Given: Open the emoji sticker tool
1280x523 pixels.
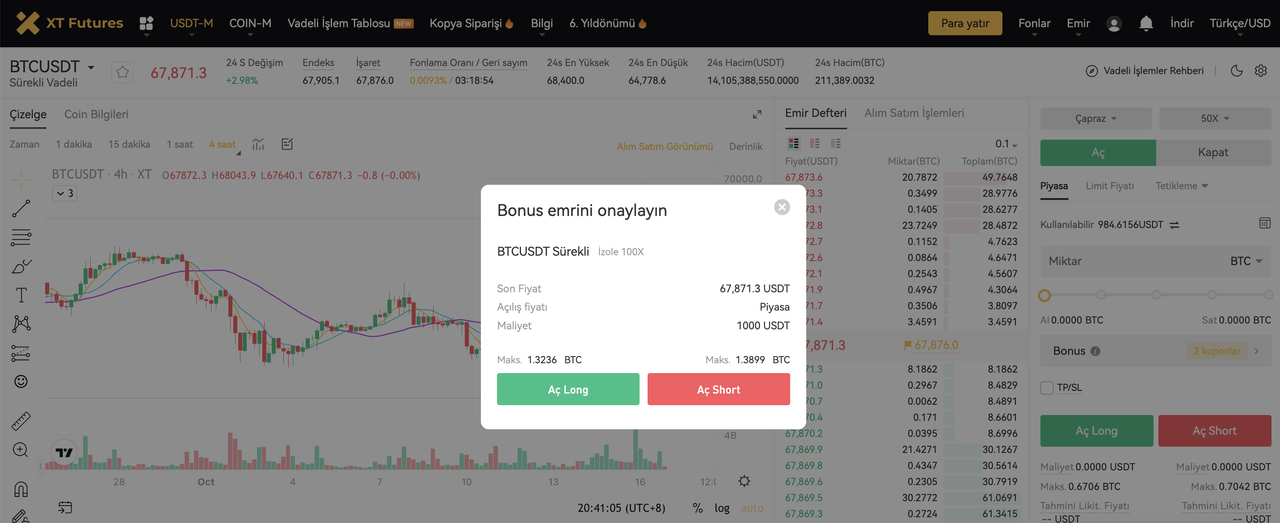Looking at the screenshot, I should tap(21, 382).
